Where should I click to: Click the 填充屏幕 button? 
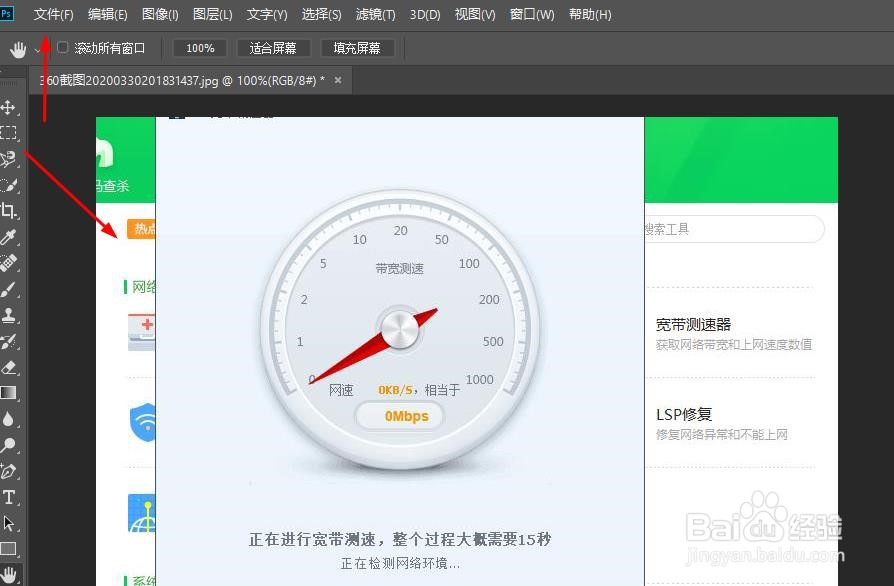click(x=357, y=47)
